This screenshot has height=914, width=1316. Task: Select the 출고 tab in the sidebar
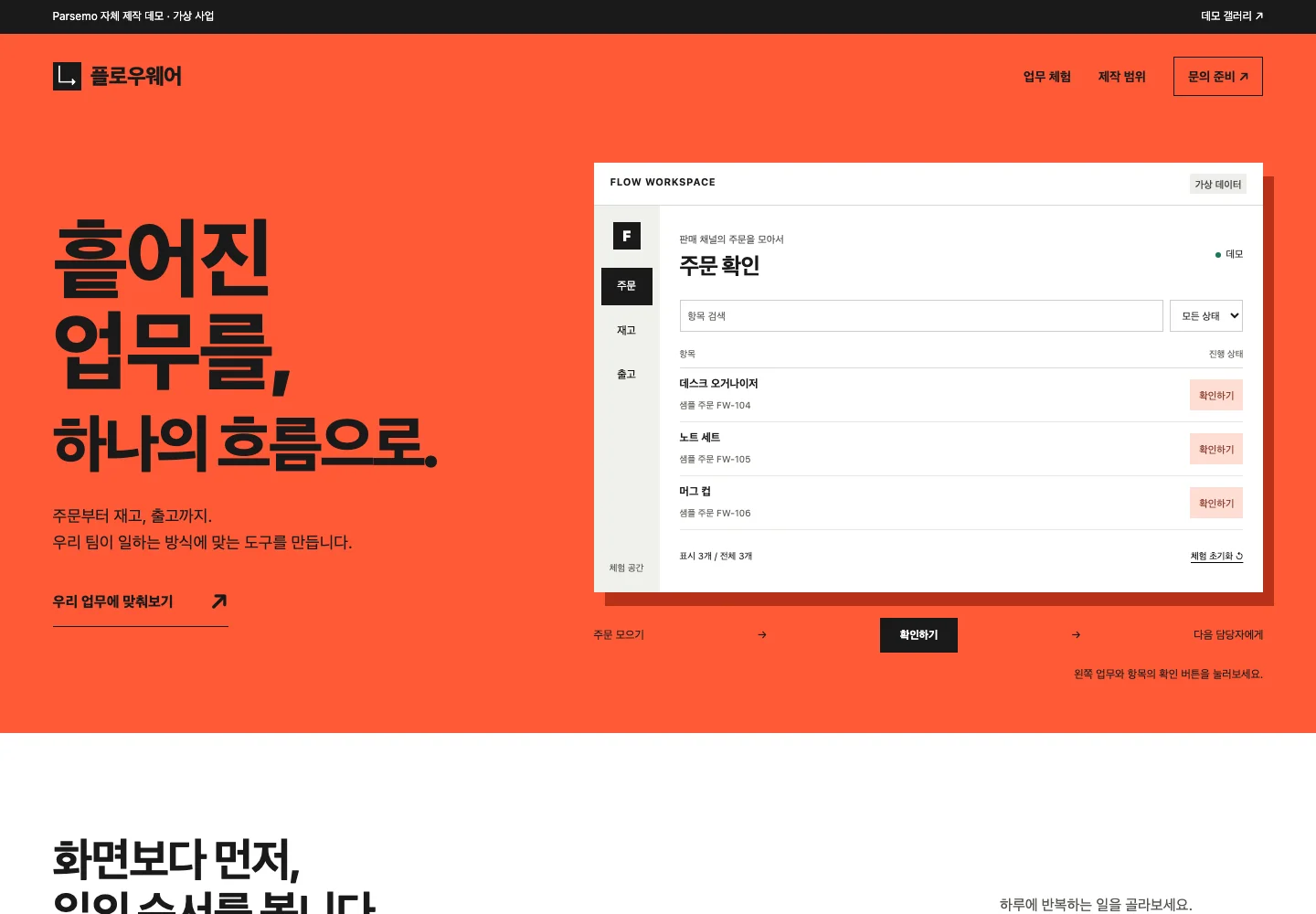[x=627, y=374]
